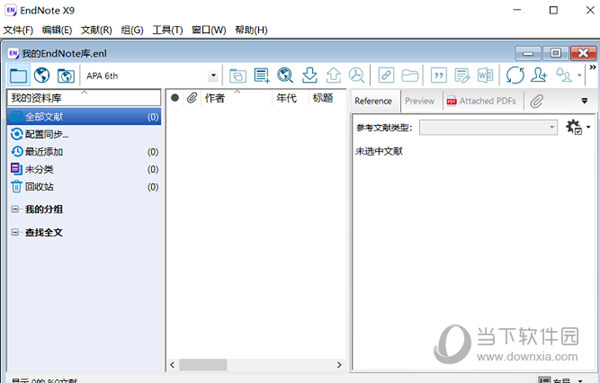This screenshot has width=600, height=383.
Task: Maximize the 我的EndNote库.enl library window
Action: (556, 53)
